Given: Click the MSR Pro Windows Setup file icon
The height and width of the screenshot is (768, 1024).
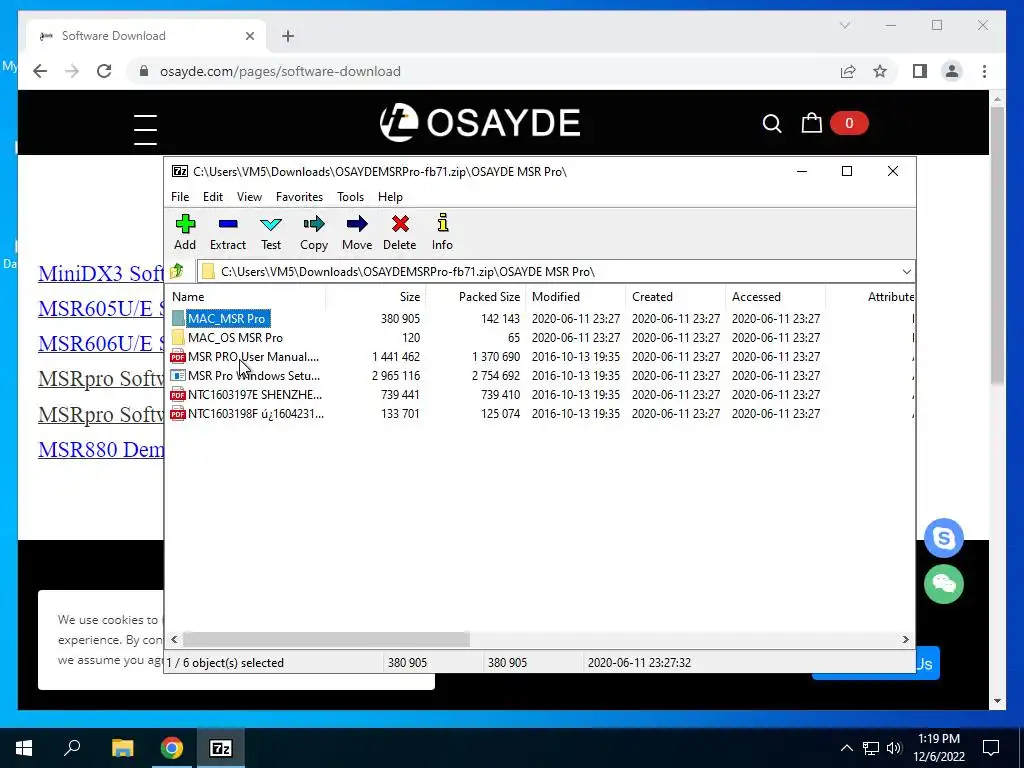Looking at the screenshot, I should tap(178, 376).
